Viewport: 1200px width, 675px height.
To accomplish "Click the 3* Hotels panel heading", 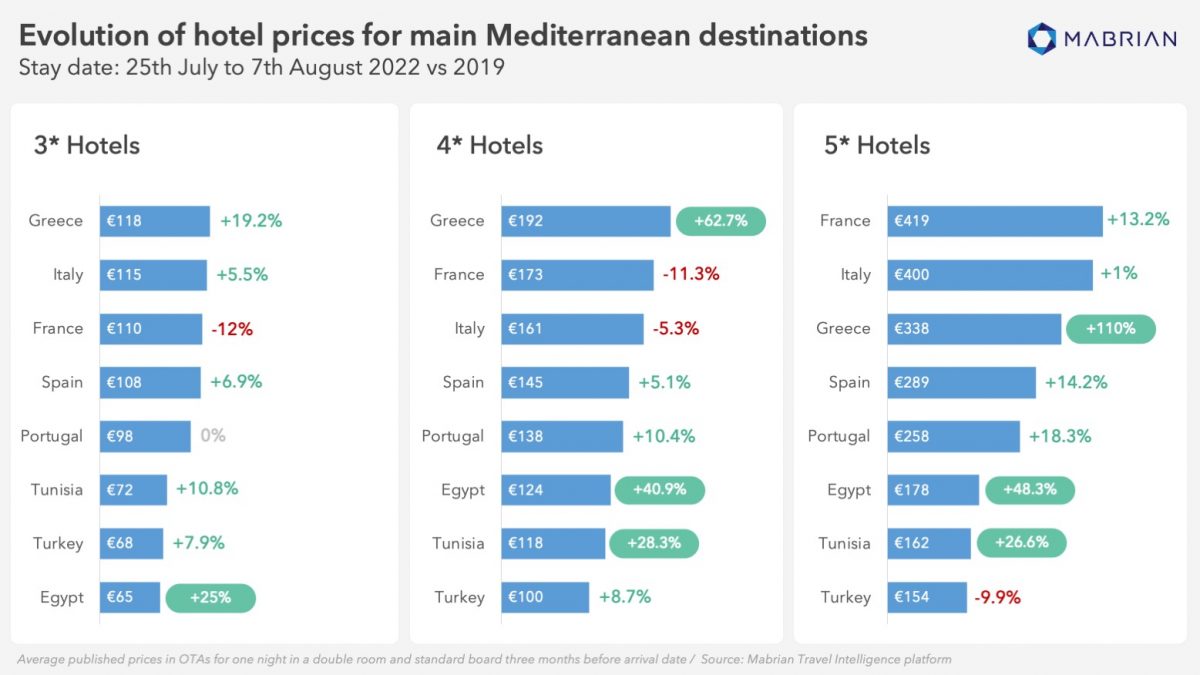I will 87,145.
